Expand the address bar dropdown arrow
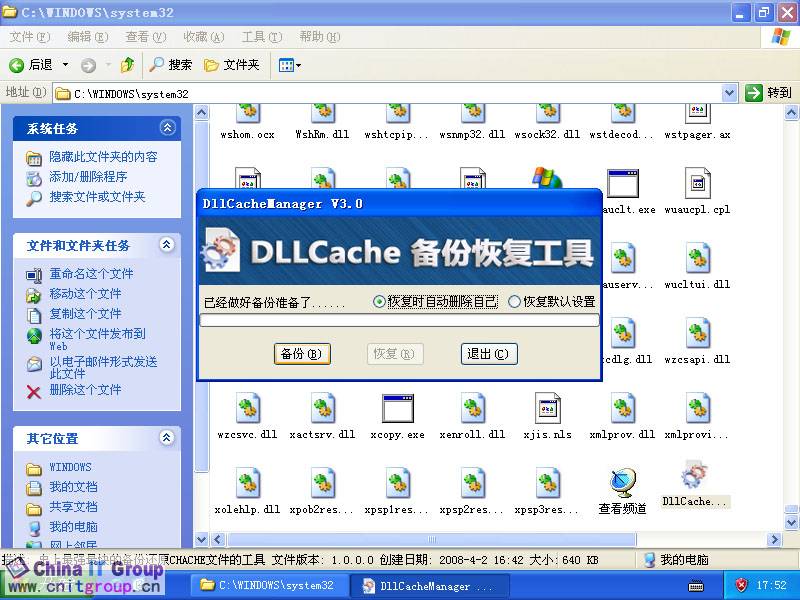This screenshot has width=800, height=600. [730, 93]
